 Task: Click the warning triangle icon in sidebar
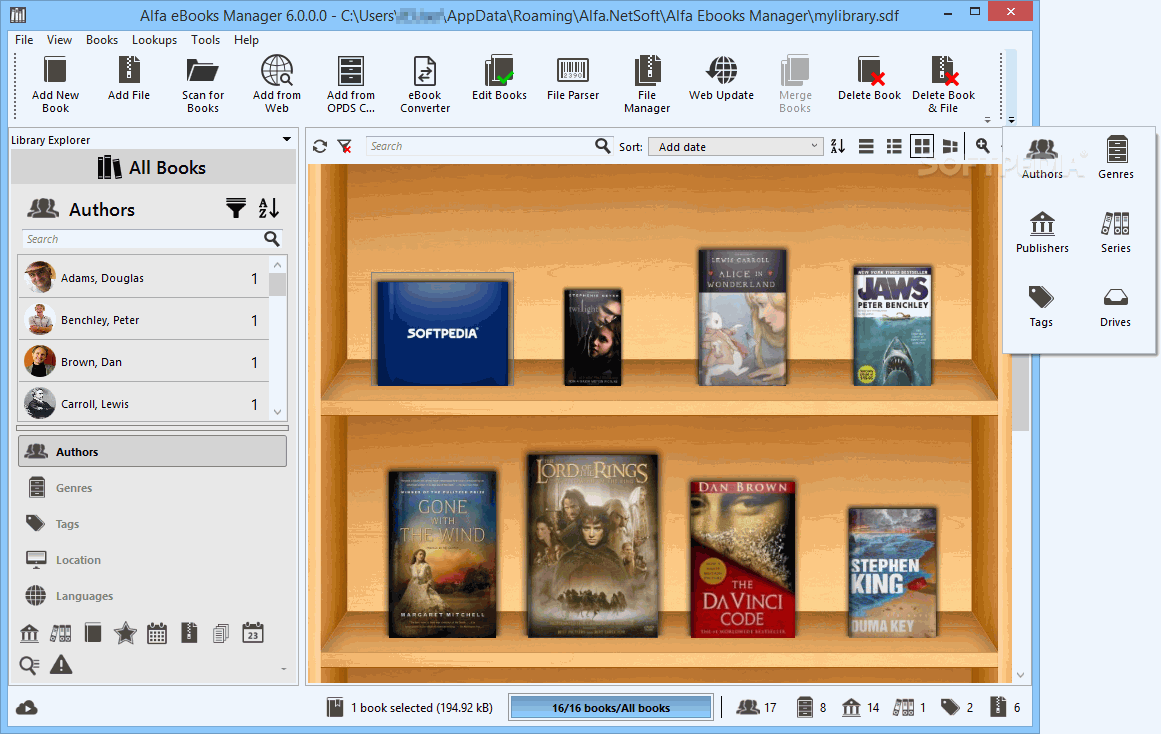pyautogui.click(x=61, y=665)
